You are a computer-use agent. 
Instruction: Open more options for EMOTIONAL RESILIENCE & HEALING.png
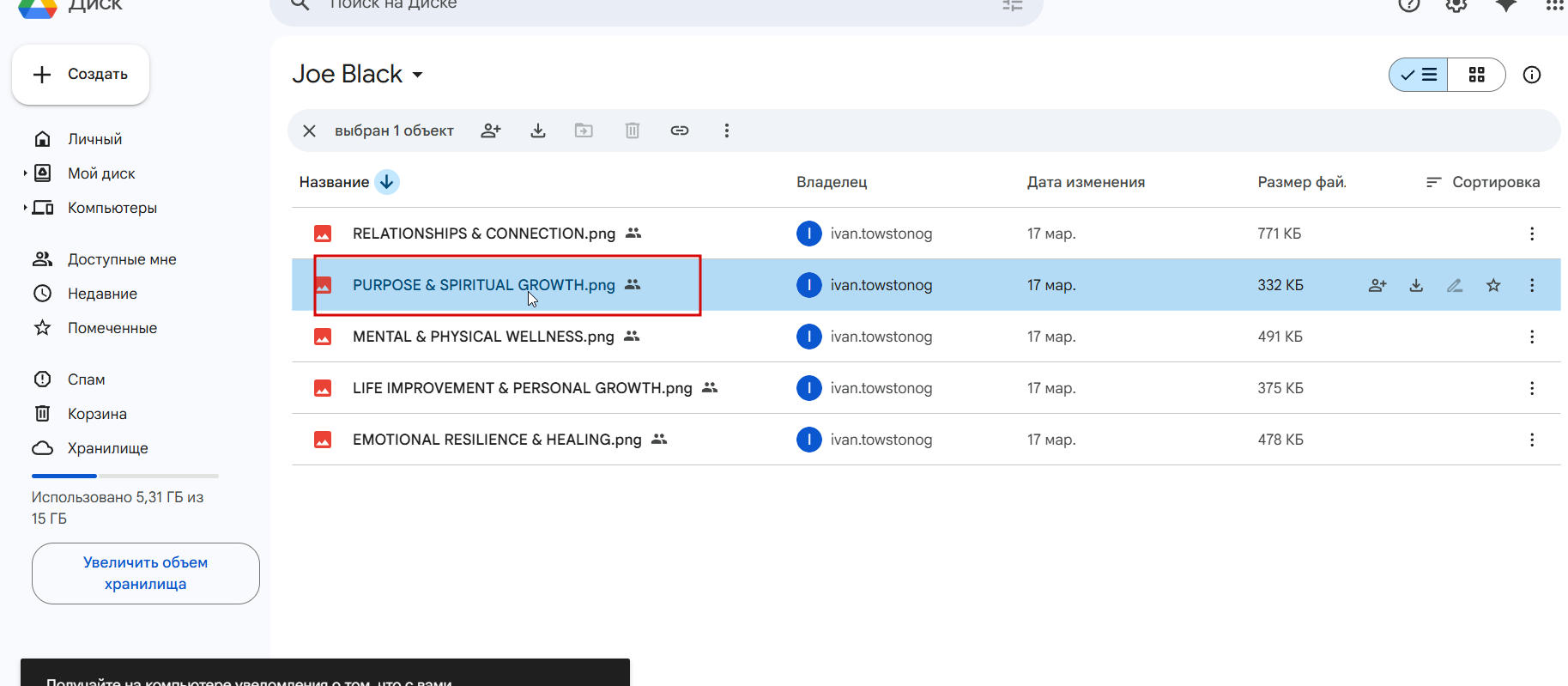[1532, 440]
